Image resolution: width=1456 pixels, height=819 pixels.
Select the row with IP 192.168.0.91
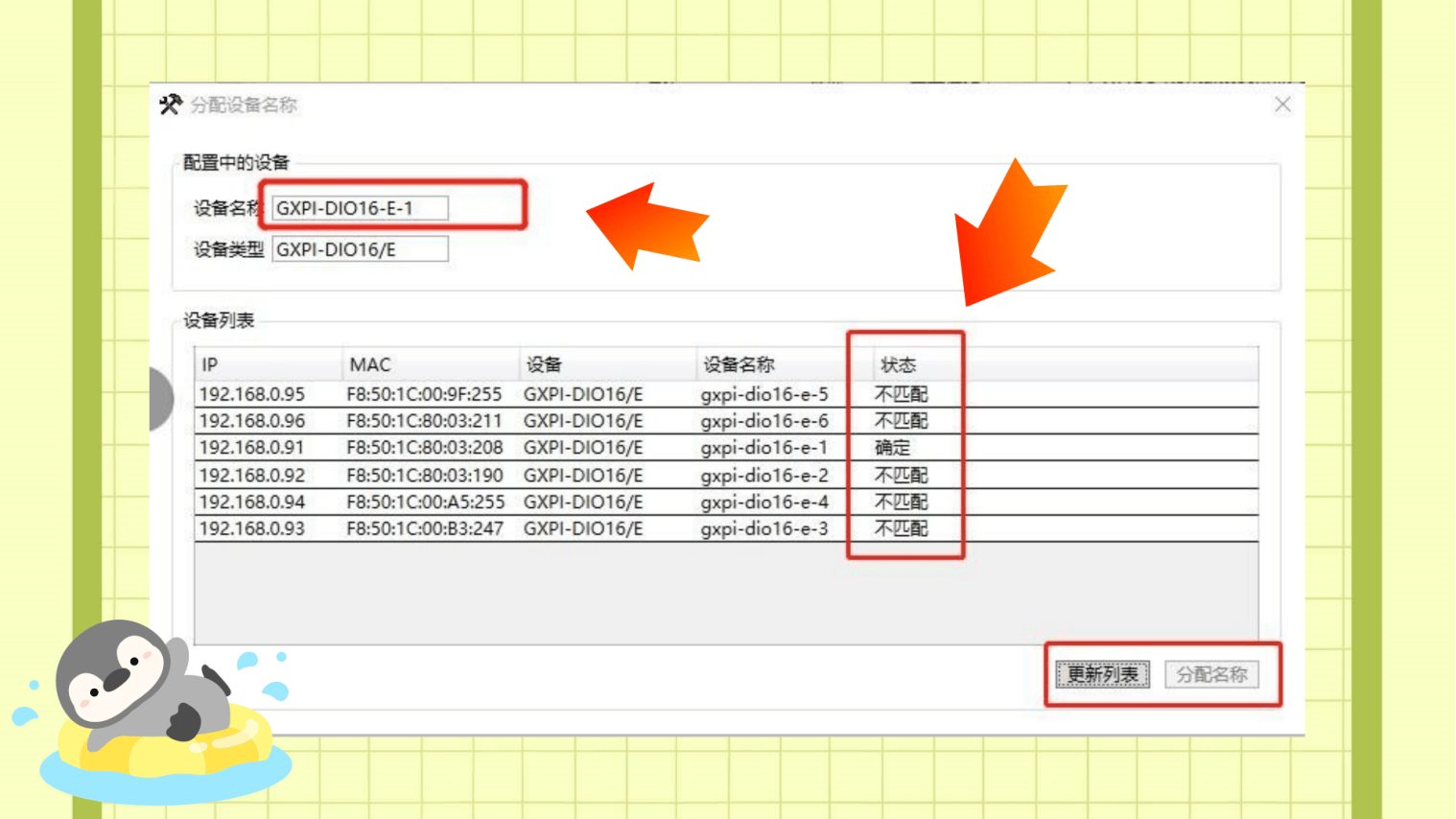[x=726, y=448]
